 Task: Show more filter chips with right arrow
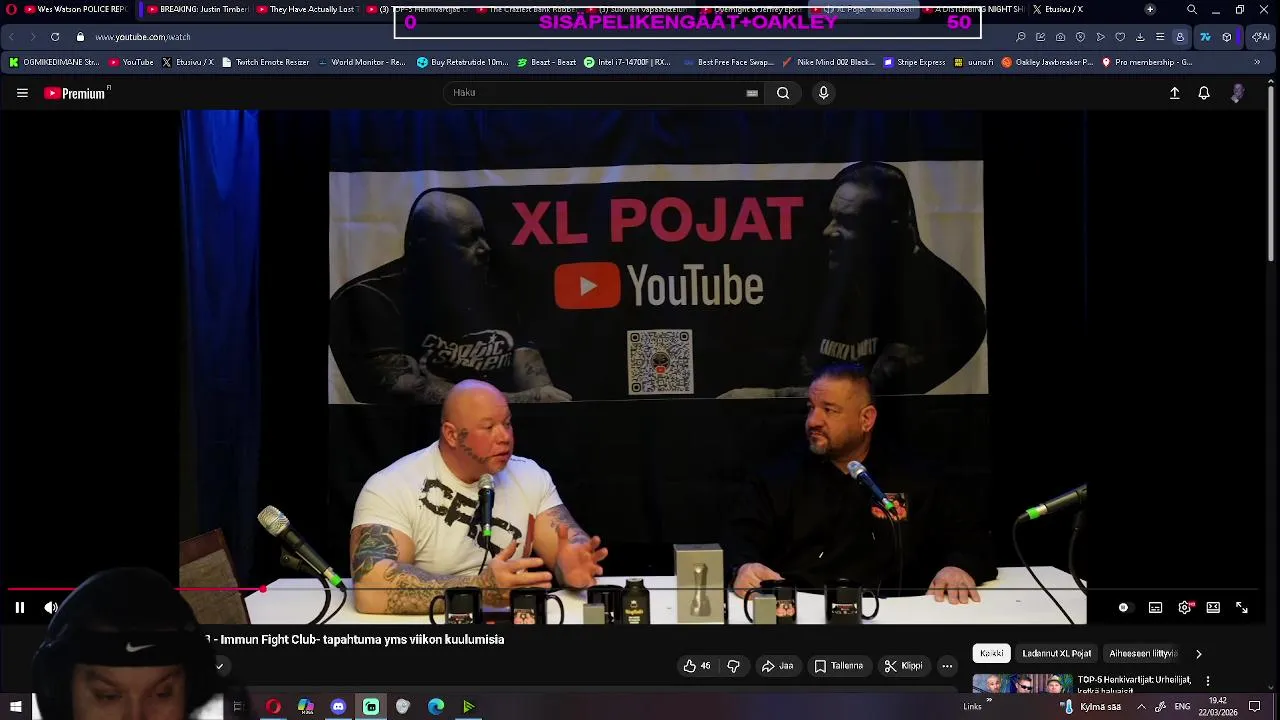[x=1198, y=654]
